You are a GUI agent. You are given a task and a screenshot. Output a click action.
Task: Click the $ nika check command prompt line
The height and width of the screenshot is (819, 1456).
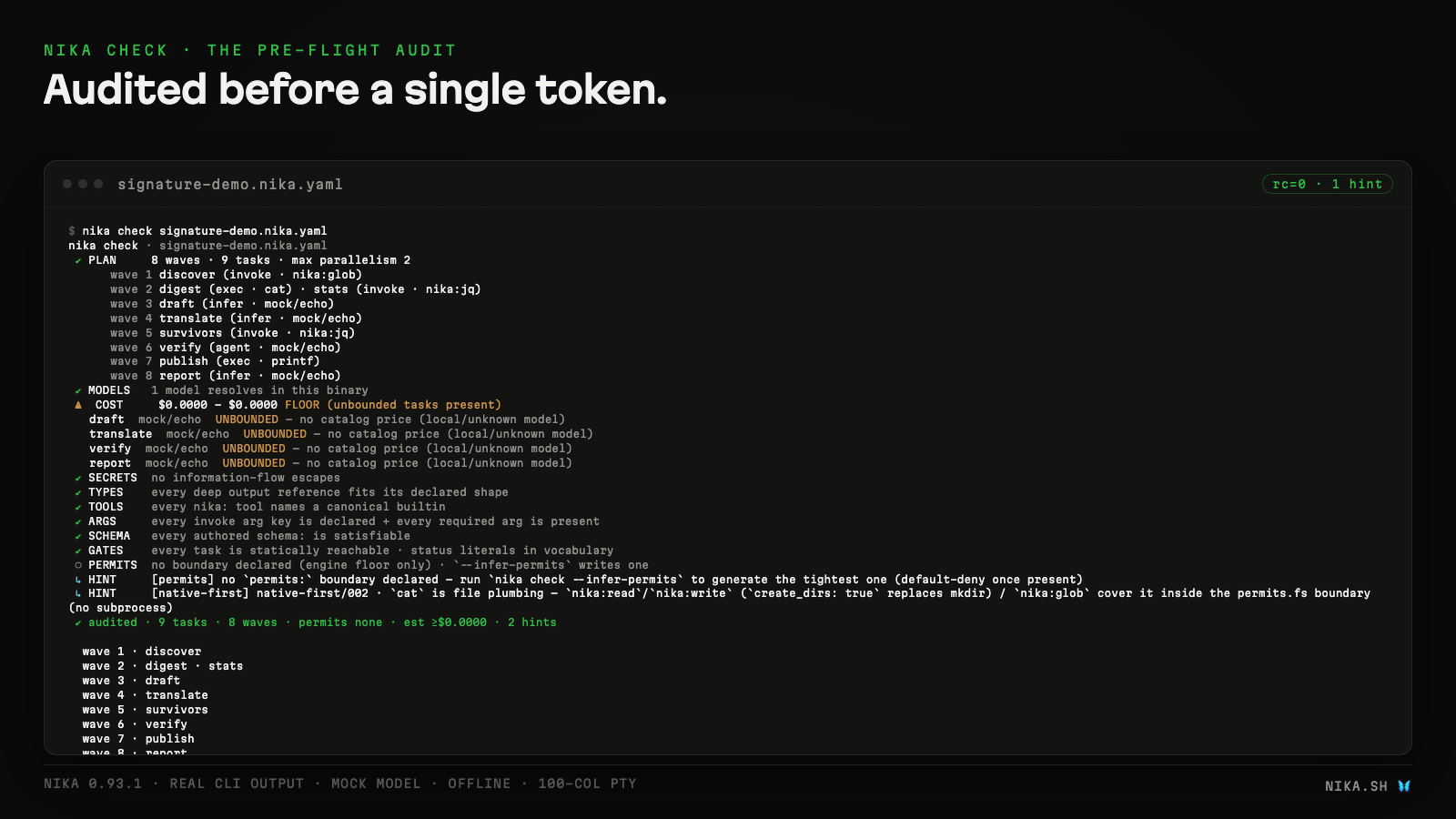coord(197,231)
